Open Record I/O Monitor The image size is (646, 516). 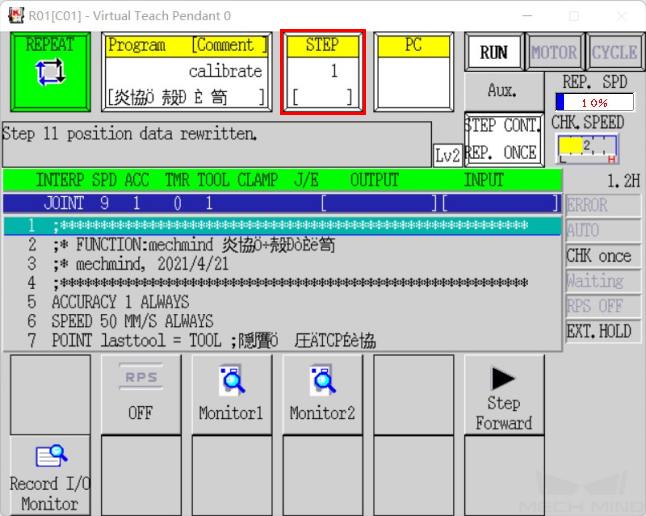point(49,475)
